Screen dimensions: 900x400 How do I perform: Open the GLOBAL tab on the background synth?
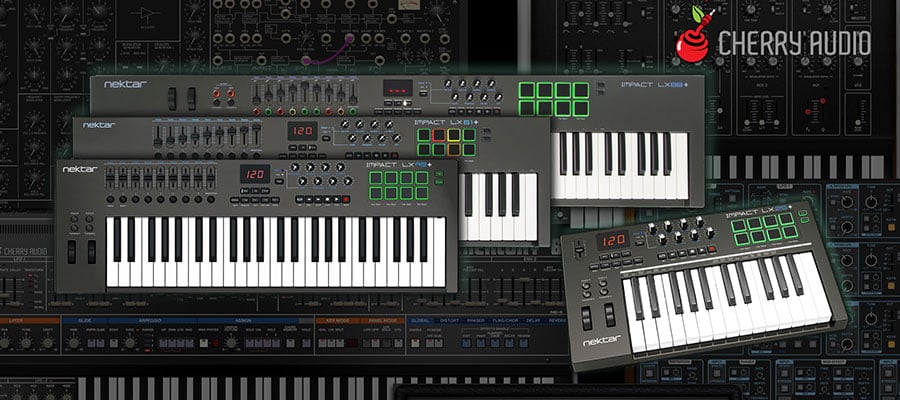(x=420, y=321)
